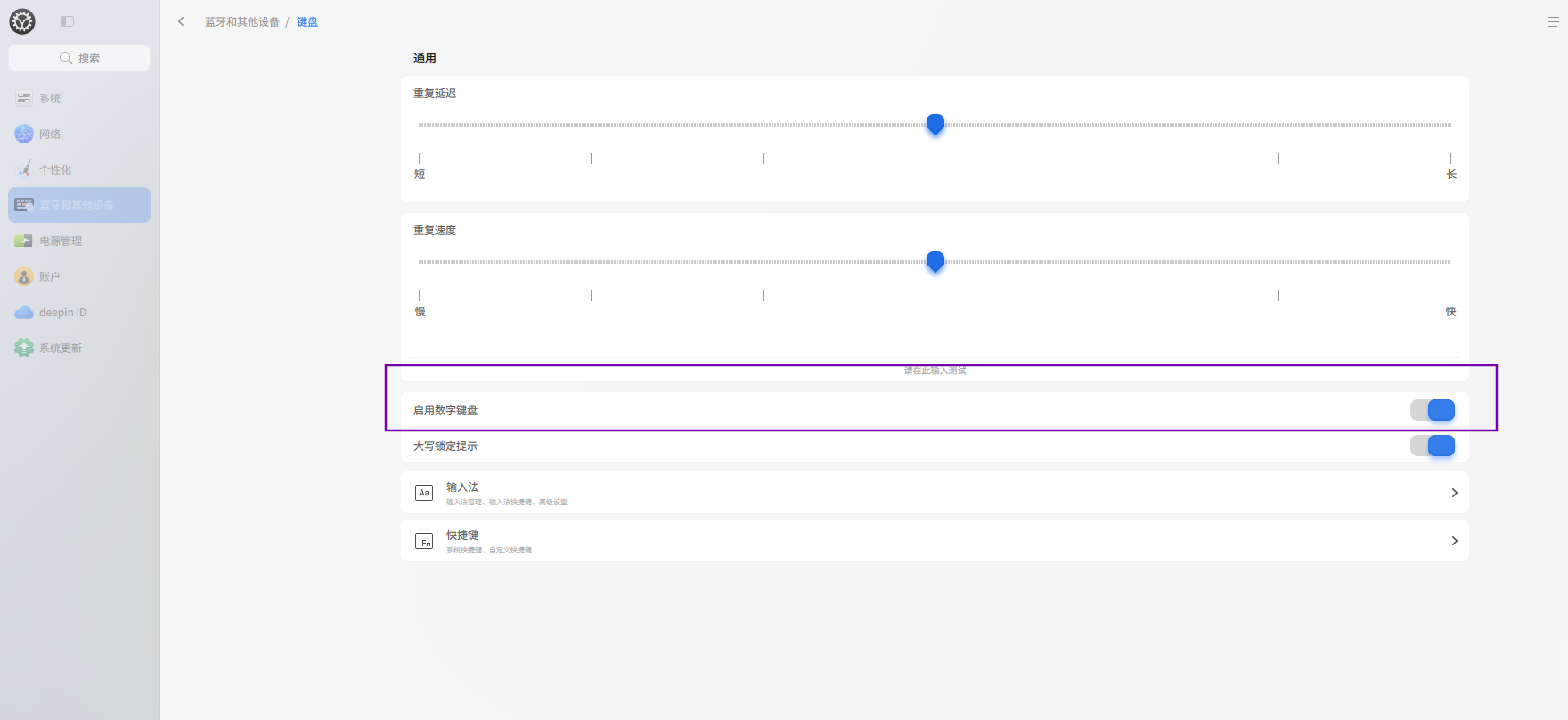The height and width of the screenshot is (720, 1568).
Task: Click the 系统 sidebar icon
Action: 24,98
